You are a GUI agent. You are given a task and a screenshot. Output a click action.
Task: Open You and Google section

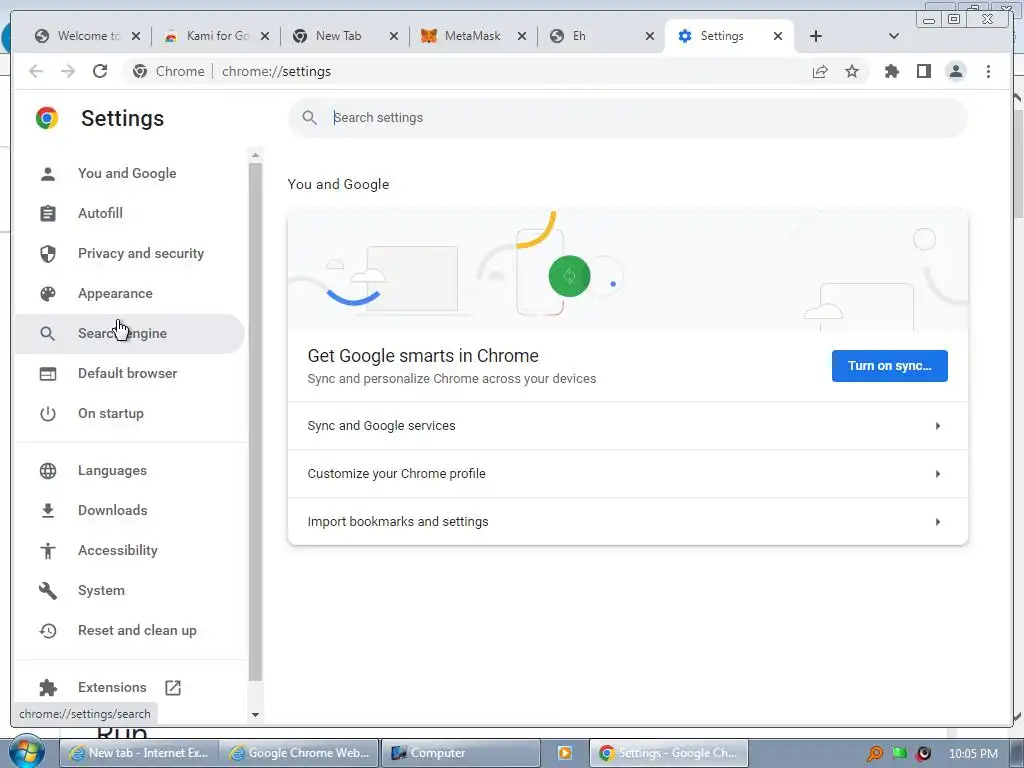[x=129, y=173]
